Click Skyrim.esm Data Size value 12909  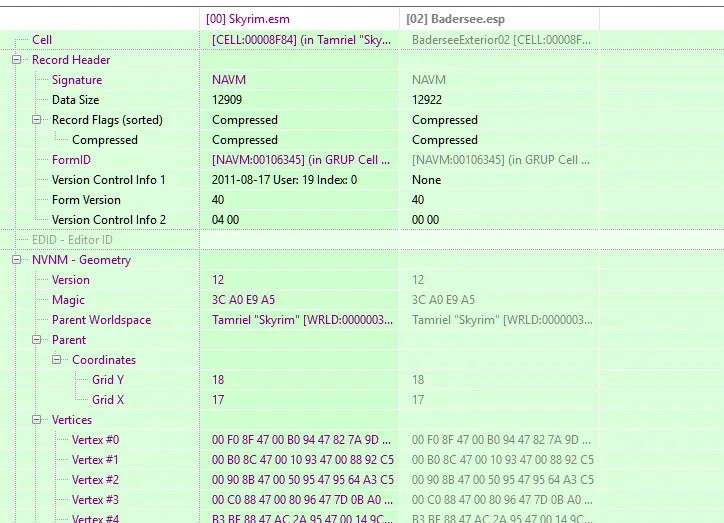click(227, 100)
